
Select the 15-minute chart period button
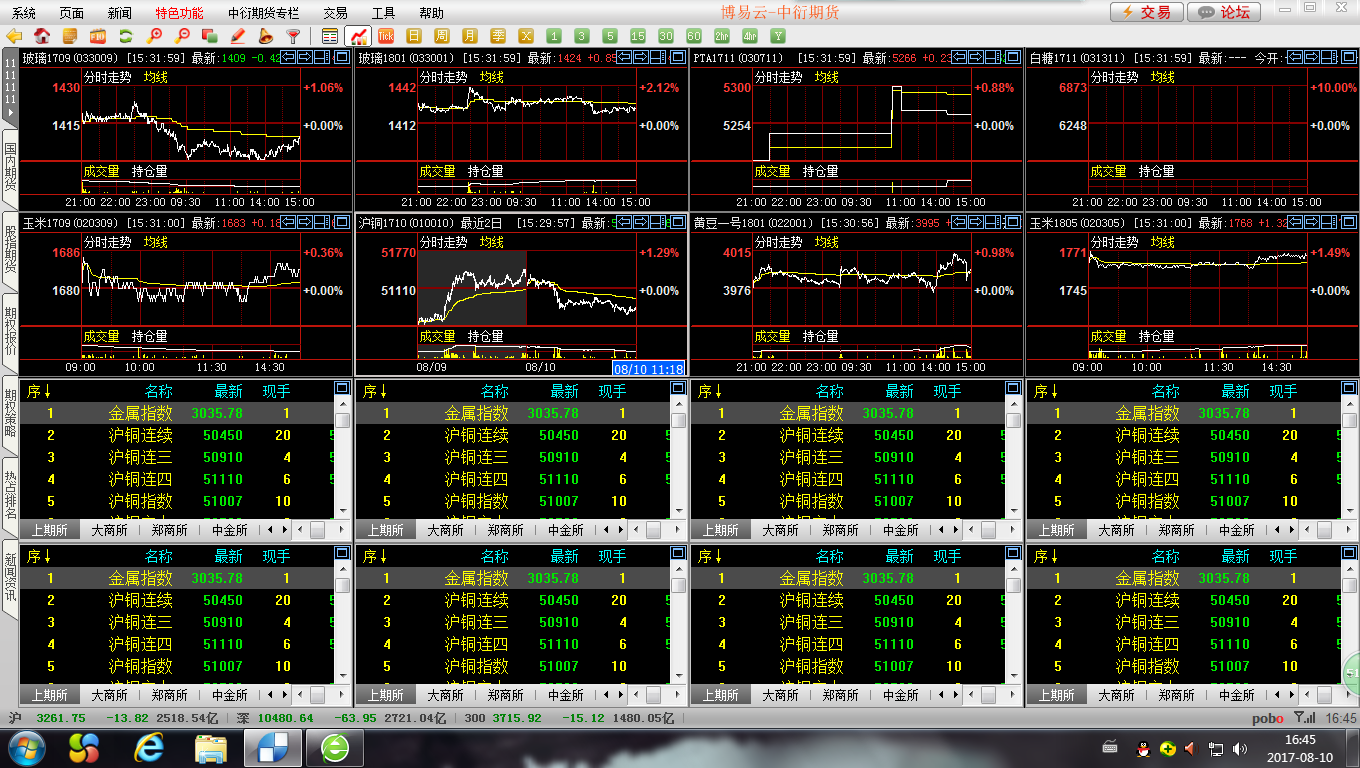[x=638, y=36]
